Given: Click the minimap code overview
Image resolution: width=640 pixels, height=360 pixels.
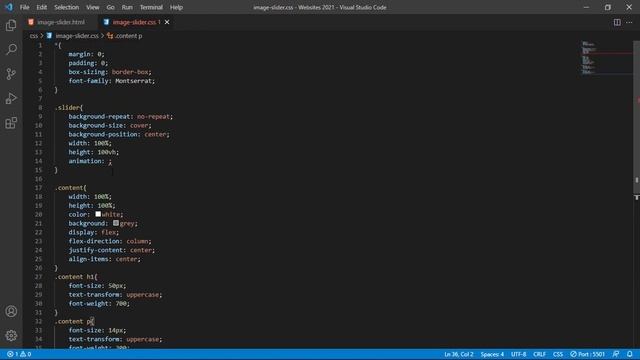Looking at the screenshot, I should click(606, 58).
